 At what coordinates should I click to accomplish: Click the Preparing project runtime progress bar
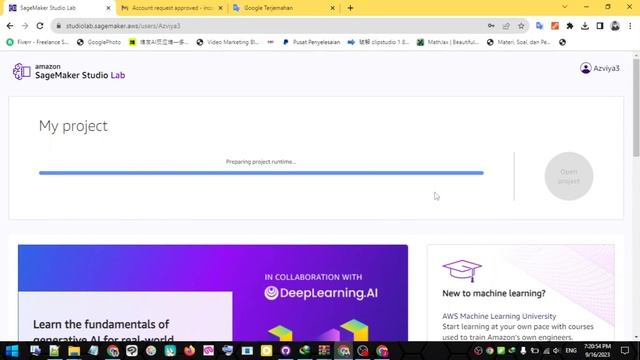pos(261,173)
